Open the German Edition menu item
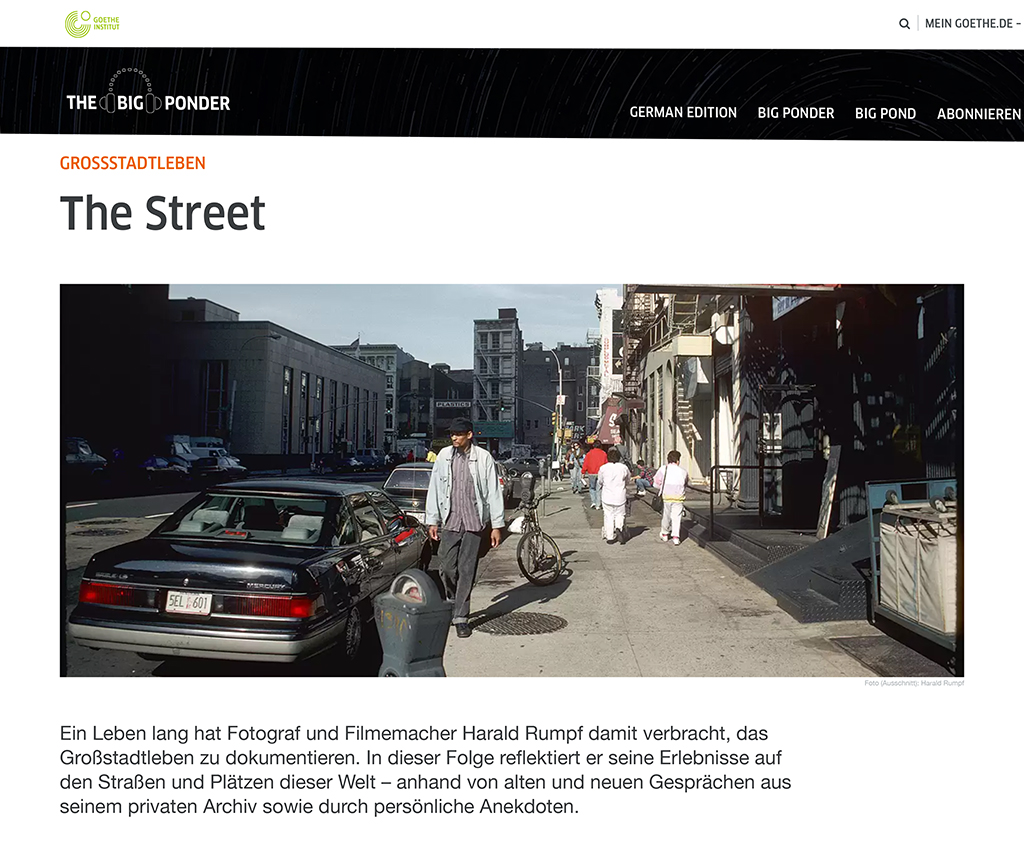The height and width of the screenshot is (848, 1024). (683, 113)
